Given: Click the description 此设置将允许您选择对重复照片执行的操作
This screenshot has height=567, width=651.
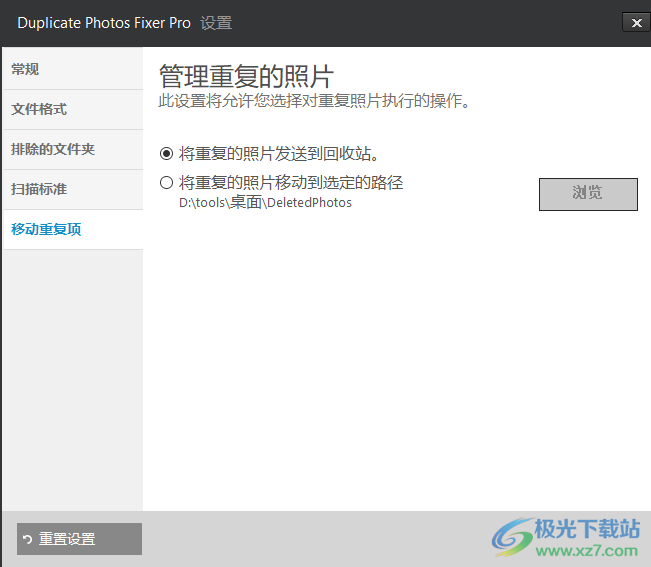Looking at the screenshot, I should [x=314, y=101].
